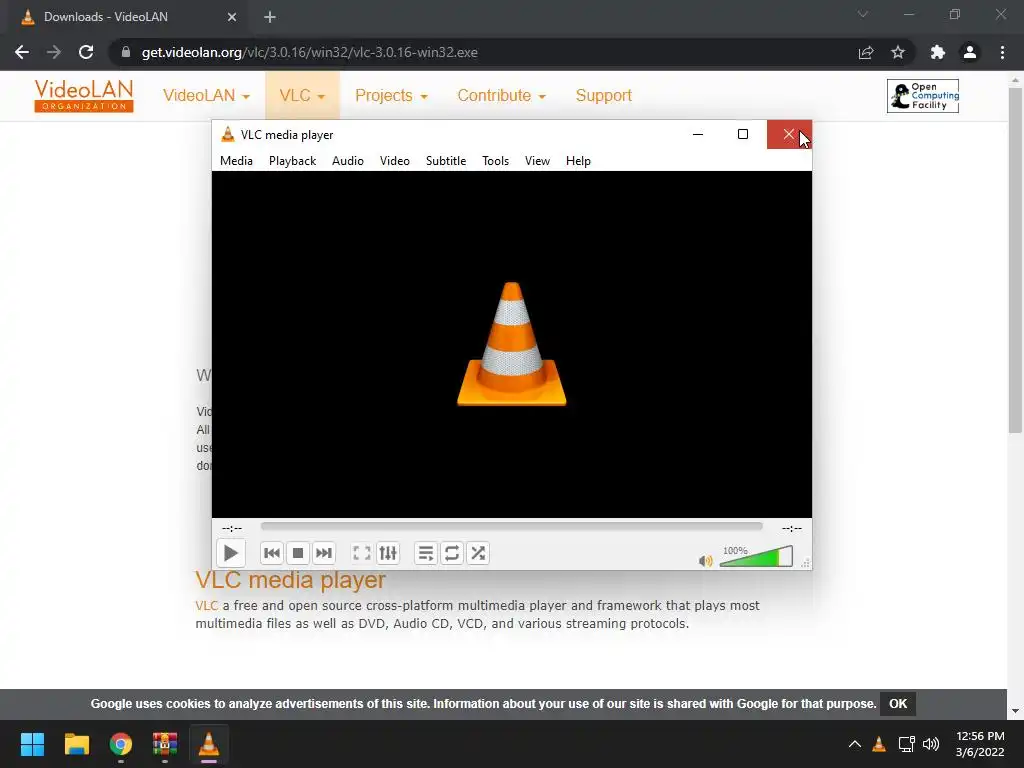Open Chrome tab search chevron
This screenshot has width=1024, height=768.
[863, 14]
